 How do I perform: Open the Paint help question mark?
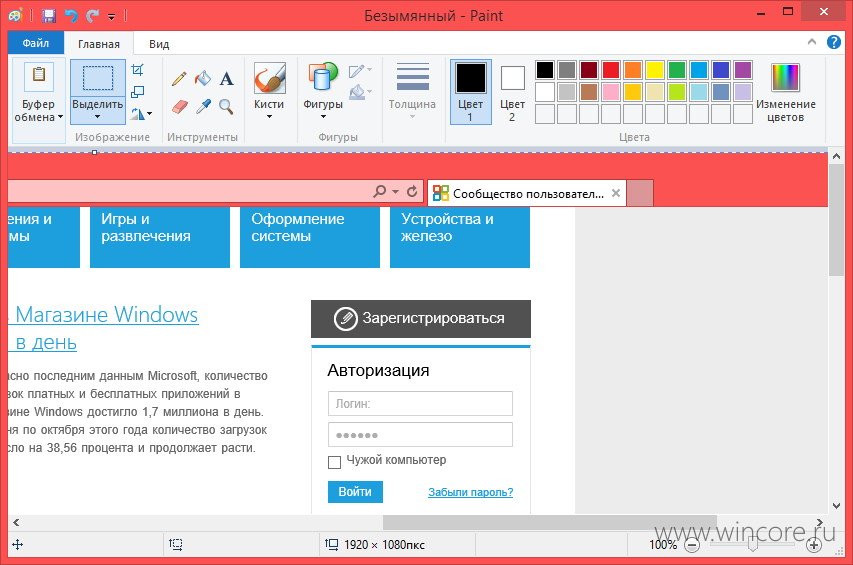(x=833, y=42)
